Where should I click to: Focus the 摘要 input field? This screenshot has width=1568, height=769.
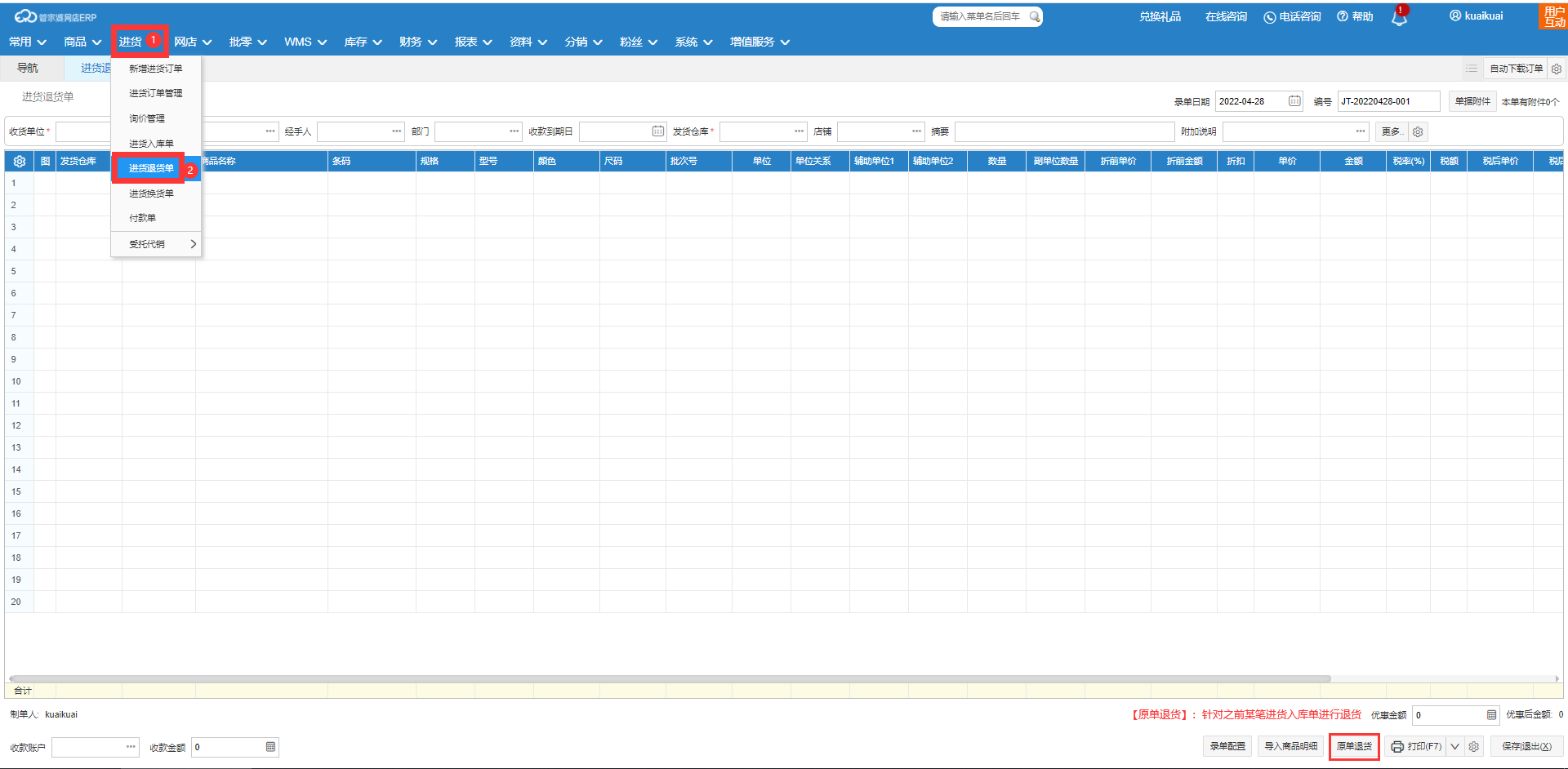coord(1064,131)
